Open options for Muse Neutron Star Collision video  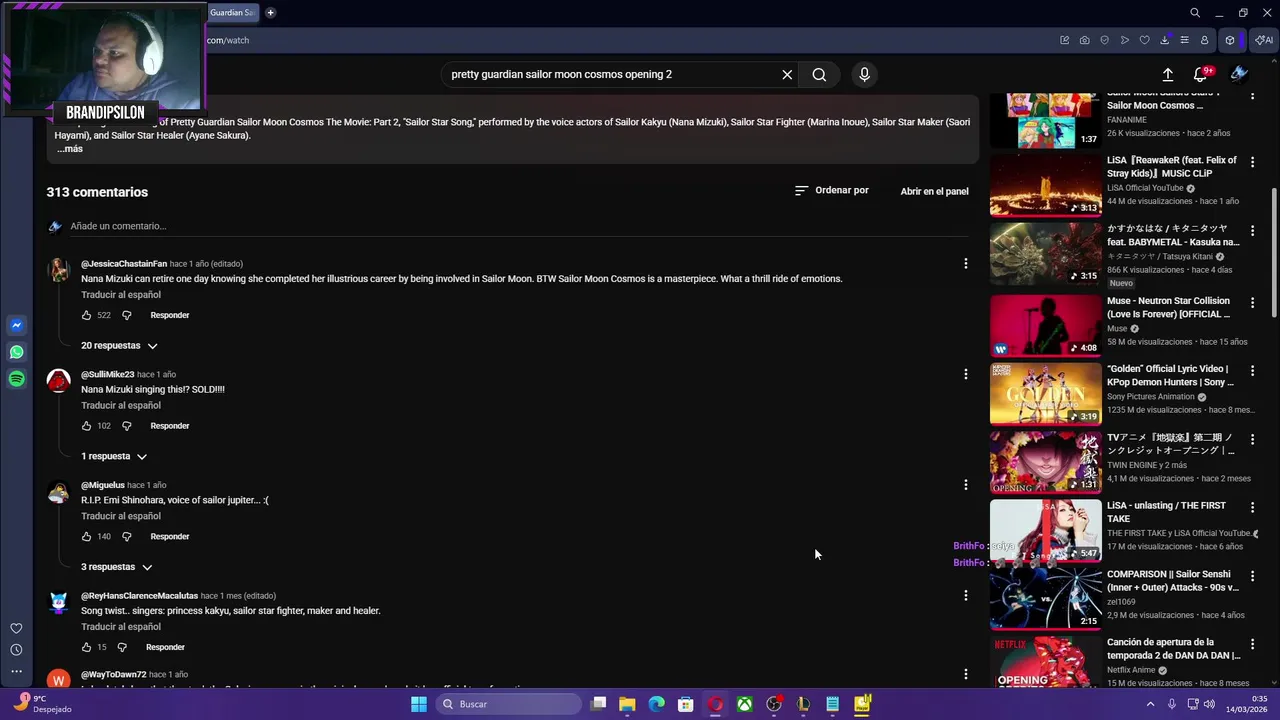[1252, 302]
